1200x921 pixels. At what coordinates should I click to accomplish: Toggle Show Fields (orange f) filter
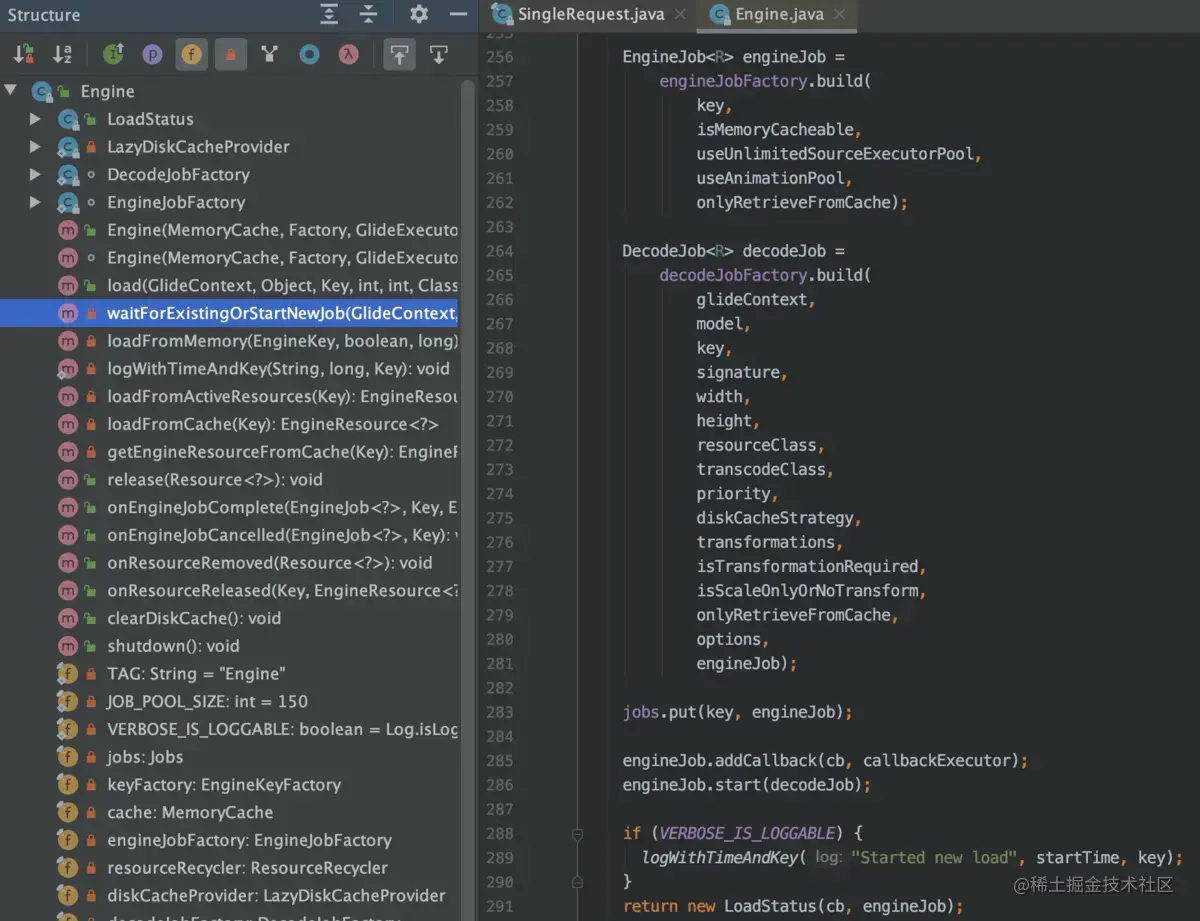tap(191, 55)
